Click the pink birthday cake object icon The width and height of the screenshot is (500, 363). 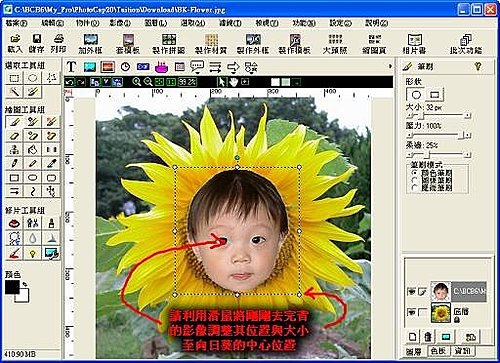(161, 67)
